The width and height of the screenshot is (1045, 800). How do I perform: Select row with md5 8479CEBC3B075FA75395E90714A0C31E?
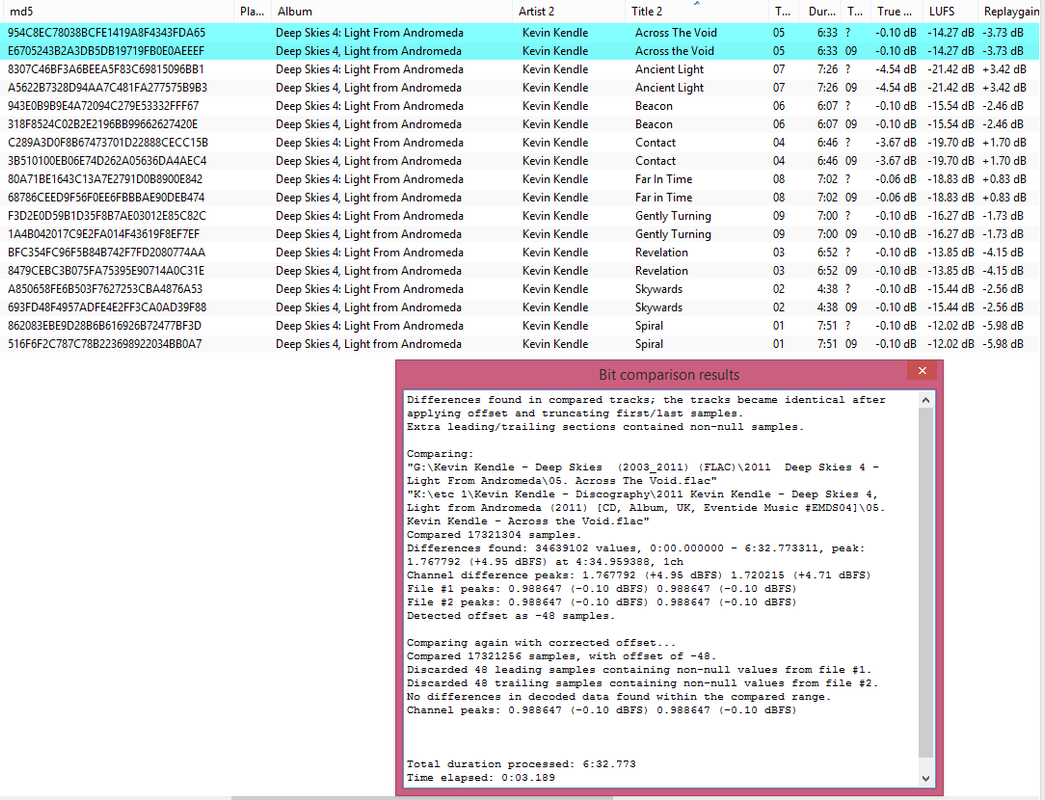(x=519, y=271)
